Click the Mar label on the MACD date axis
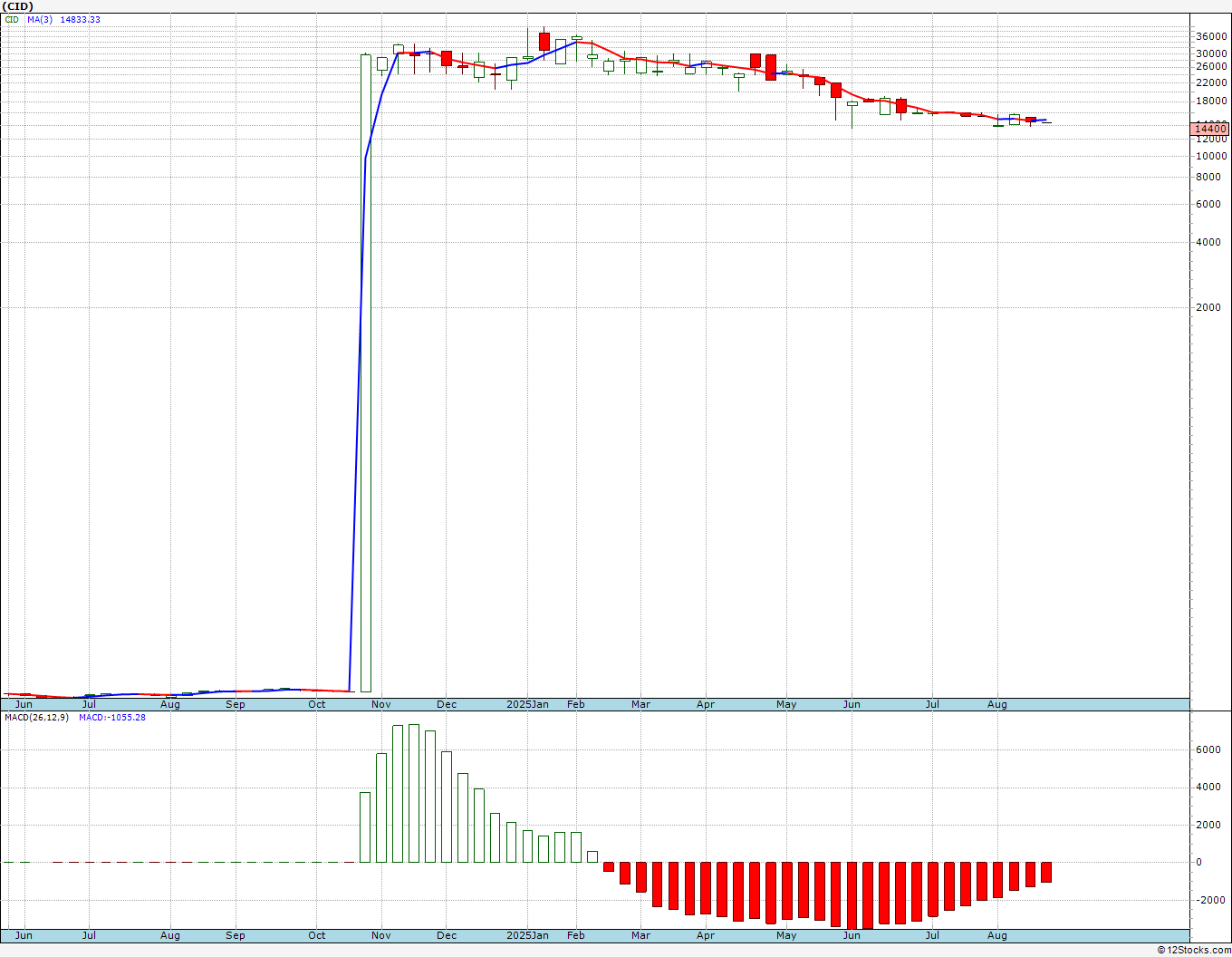The width and height of the screenshot is (1232, 957). point(641,935)
